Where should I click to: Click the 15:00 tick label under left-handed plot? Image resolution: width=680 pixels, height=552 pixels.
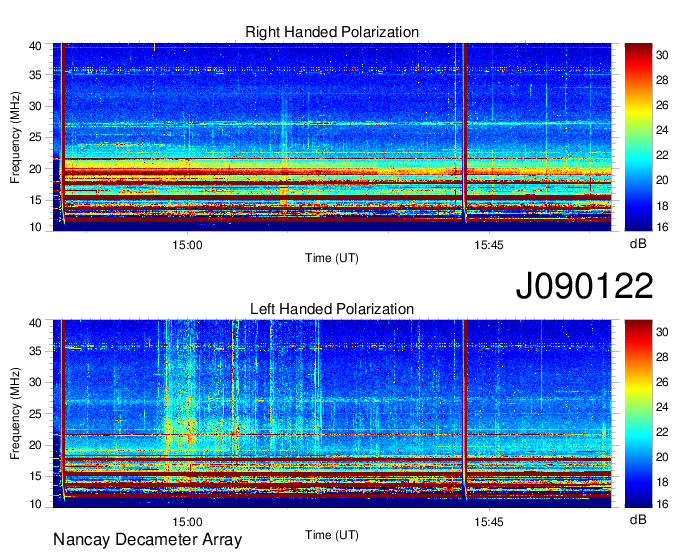point(187,522)
